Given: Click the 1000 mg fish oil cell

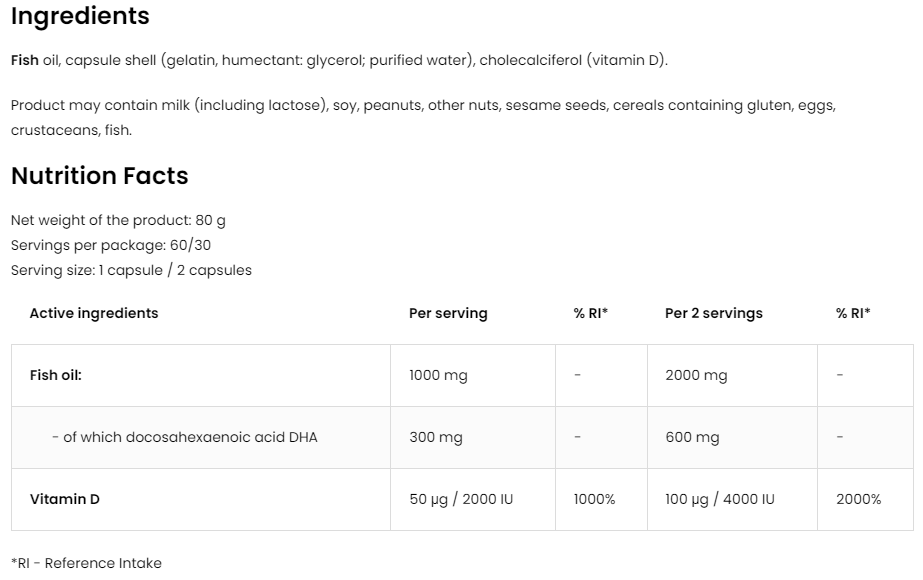Looking at the screenshot, I should click(438, 376).
